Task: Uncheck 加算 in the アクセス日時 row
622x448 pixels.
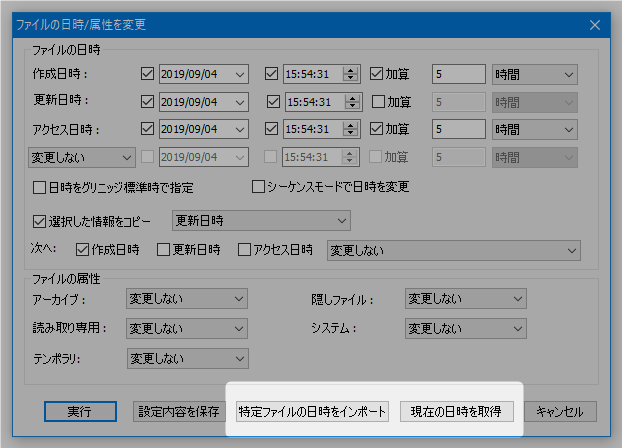Action: 376,129
